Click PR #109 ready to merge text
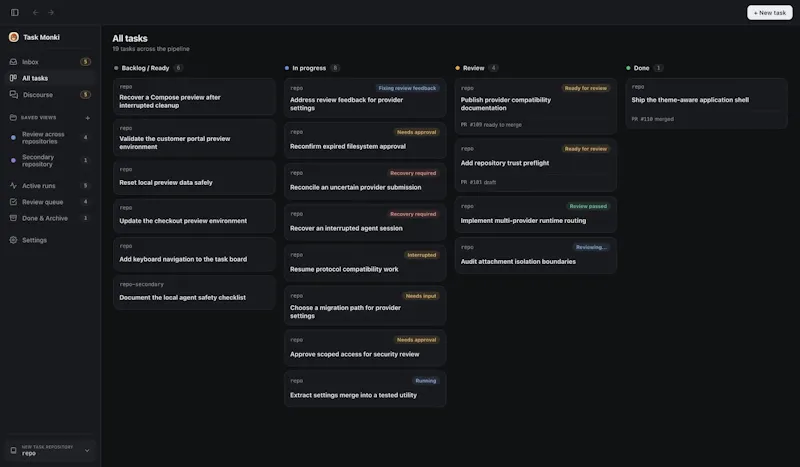Image resolution: width=800 pixels, height=467 pixels. click(x=491, y=125)
